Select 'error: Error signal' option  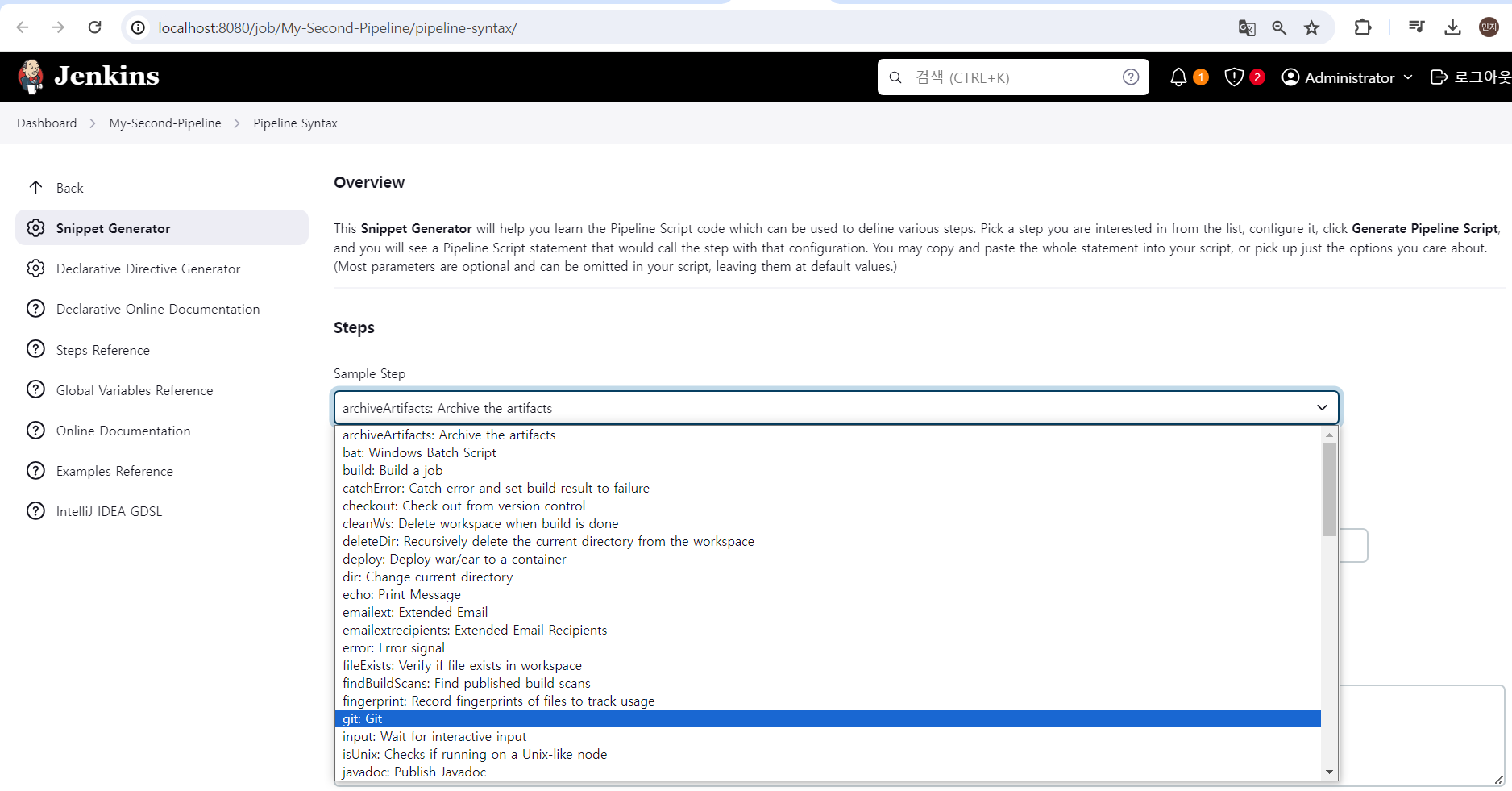tap(828, 647)
